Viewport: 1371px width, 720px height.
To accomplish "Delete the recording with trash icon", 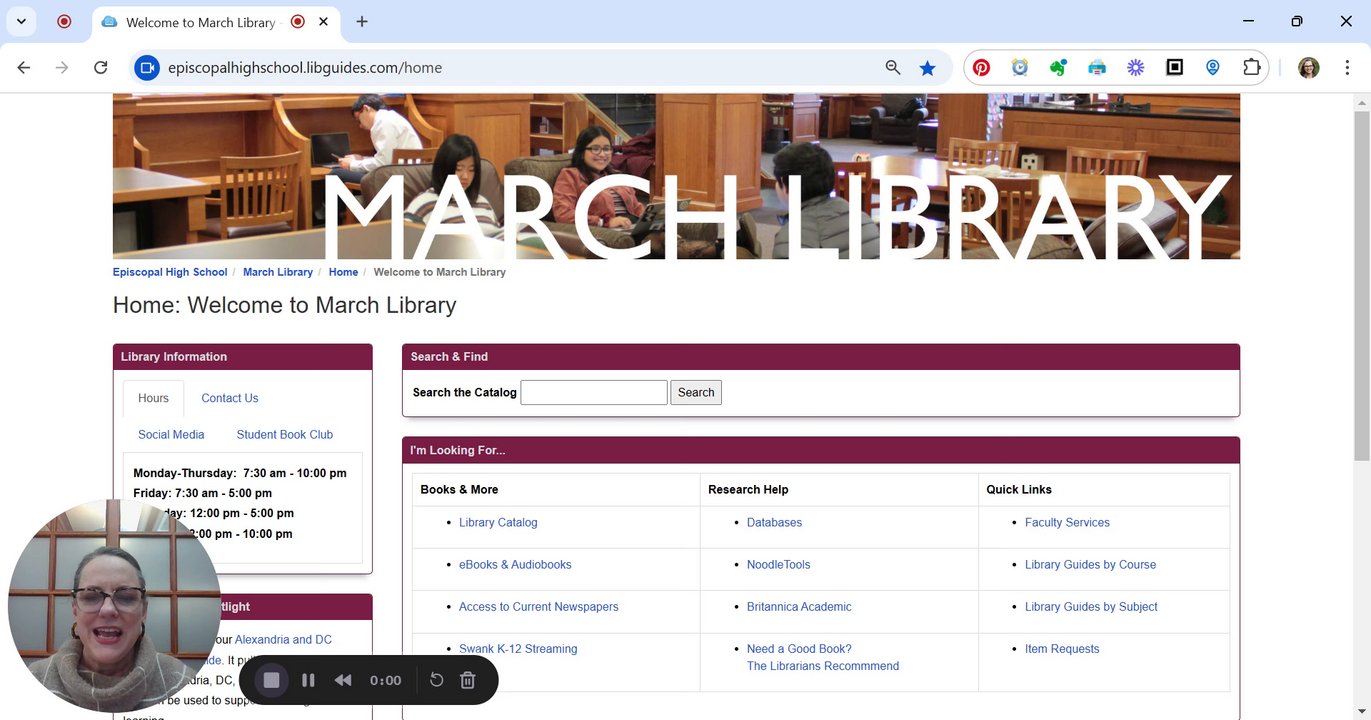I will [467, 680].
